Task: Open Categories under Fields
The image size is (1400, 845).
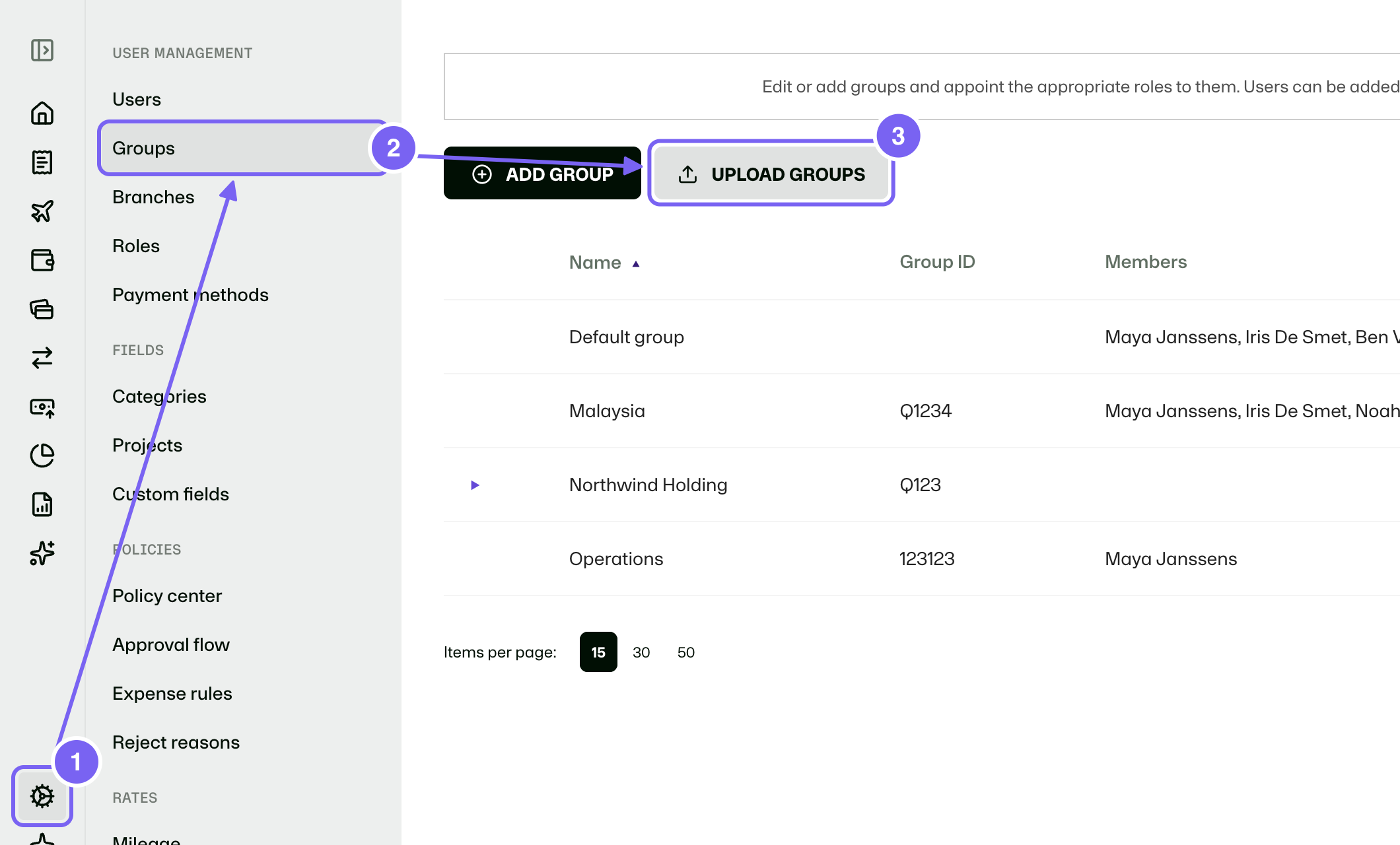Action: point(159,396)
